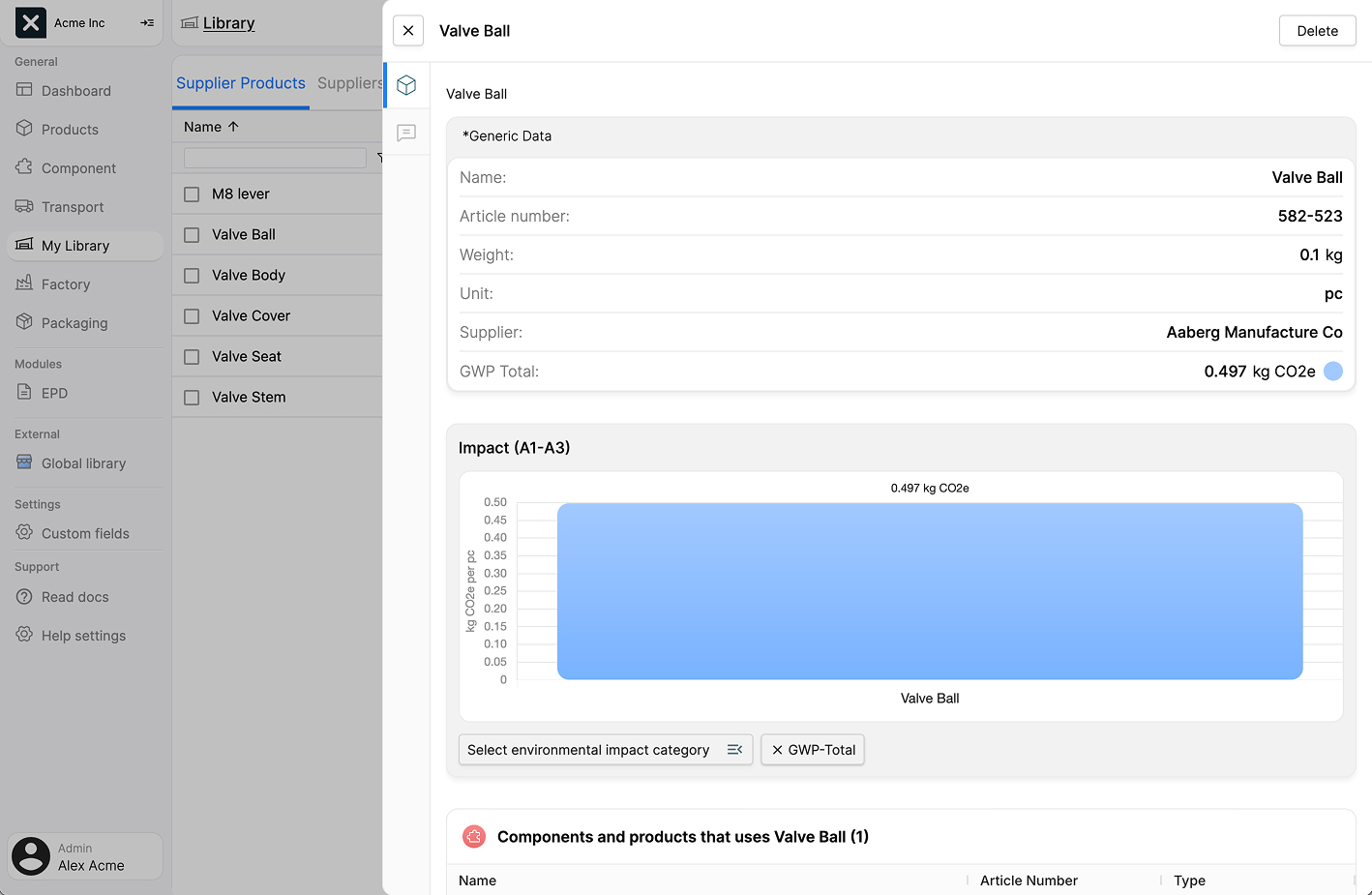Screen dimensions: 1372x895
Task: Click the Dashboard grid icon
Action: tap(24, 90)
